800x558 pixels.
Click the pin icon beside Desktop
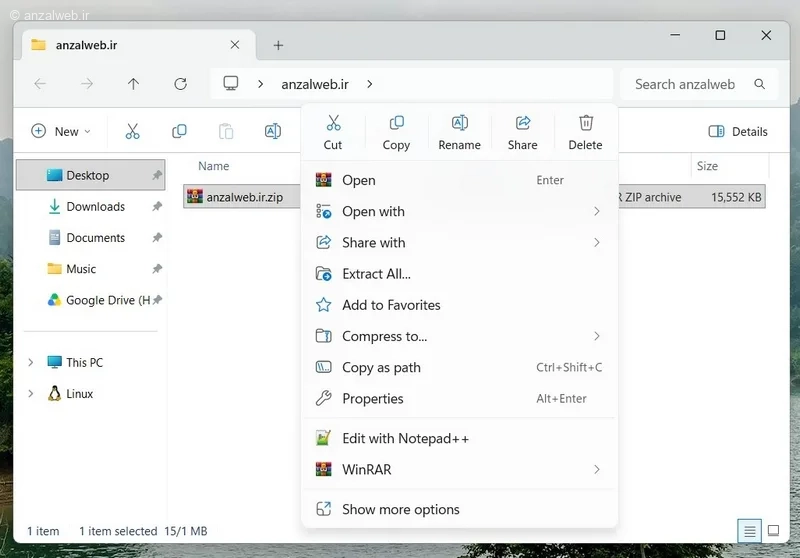tap(157, 175)
